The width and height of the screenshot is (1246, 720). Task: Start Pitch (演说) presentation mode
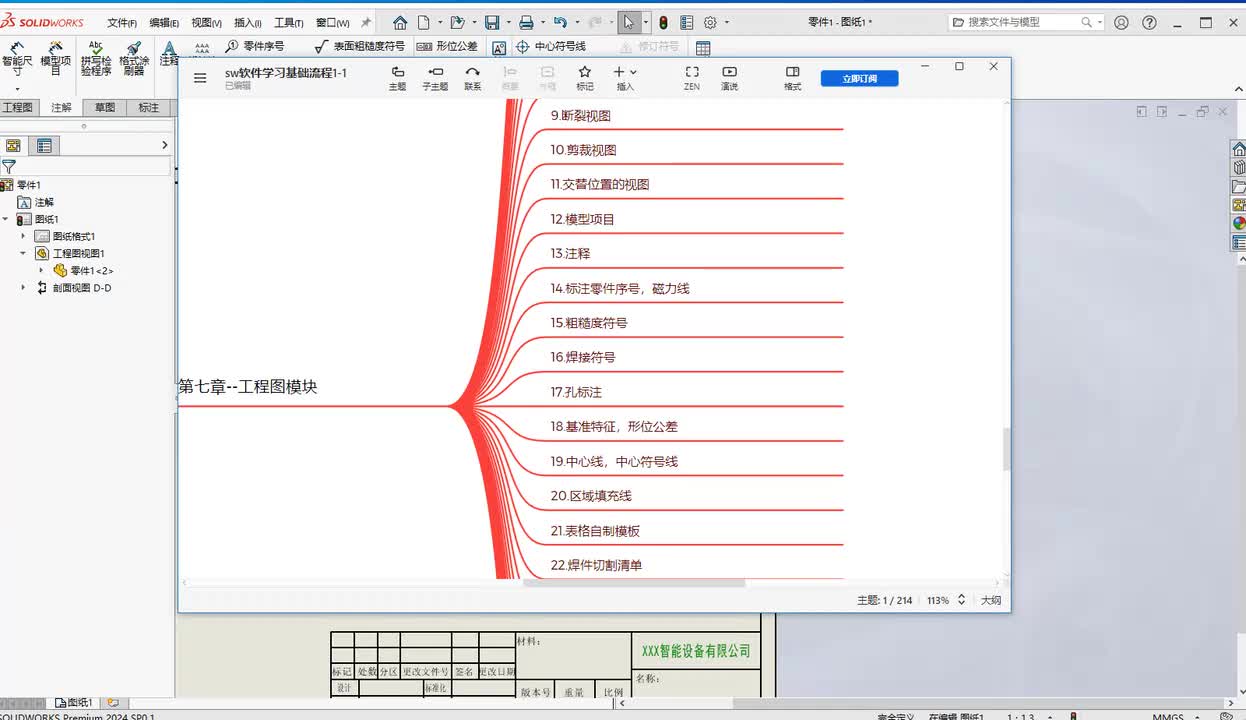point(729,78)
